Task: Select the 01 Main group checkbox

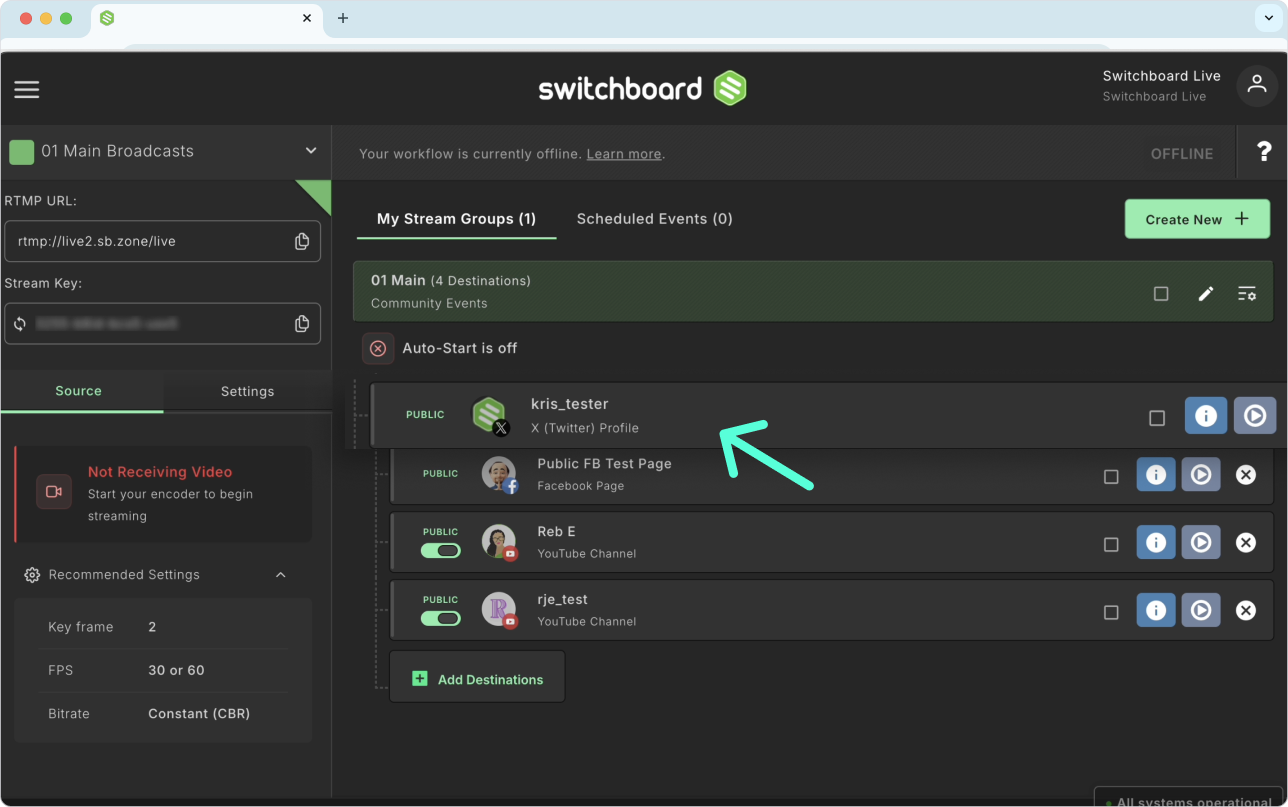Action: [1161, 294]
